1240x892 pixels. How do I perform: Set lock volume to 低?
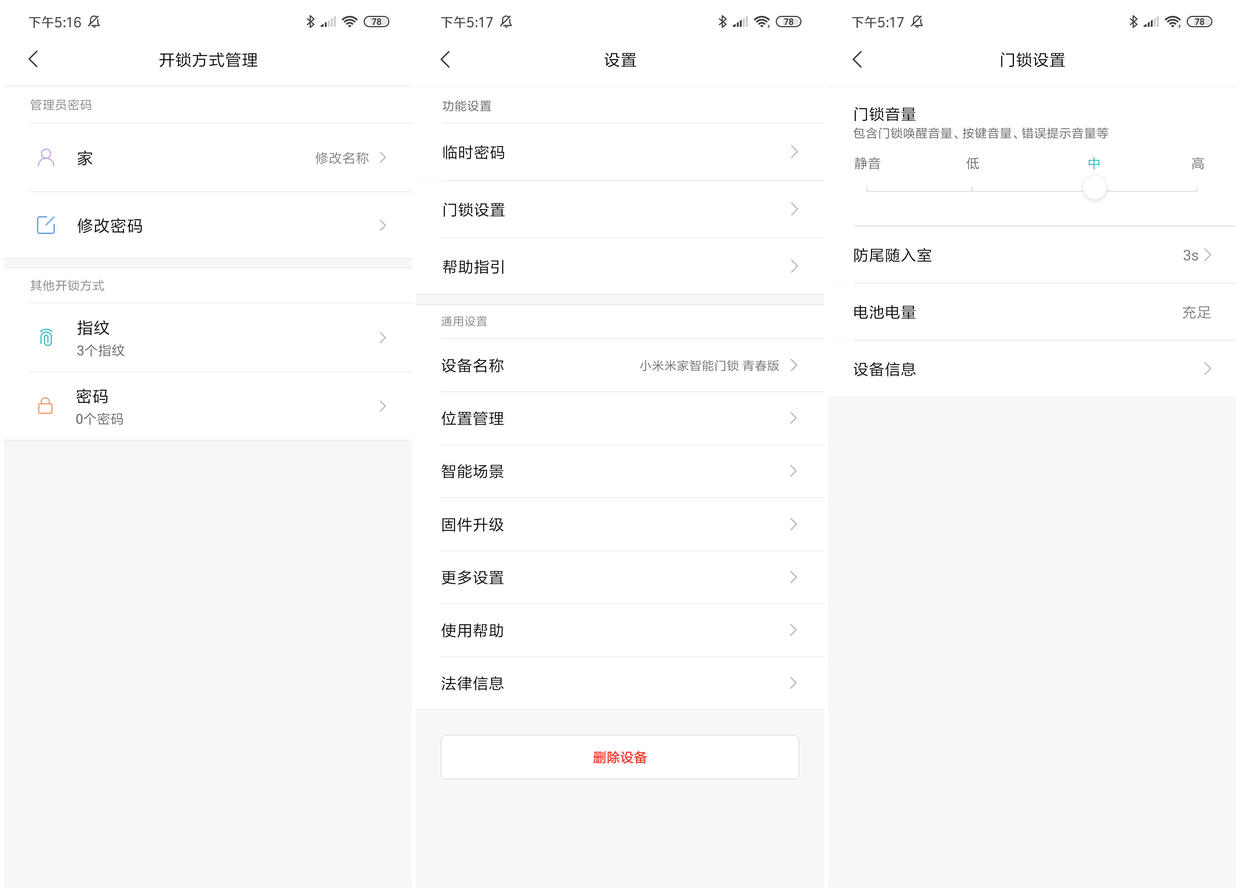tap(972, 188)
